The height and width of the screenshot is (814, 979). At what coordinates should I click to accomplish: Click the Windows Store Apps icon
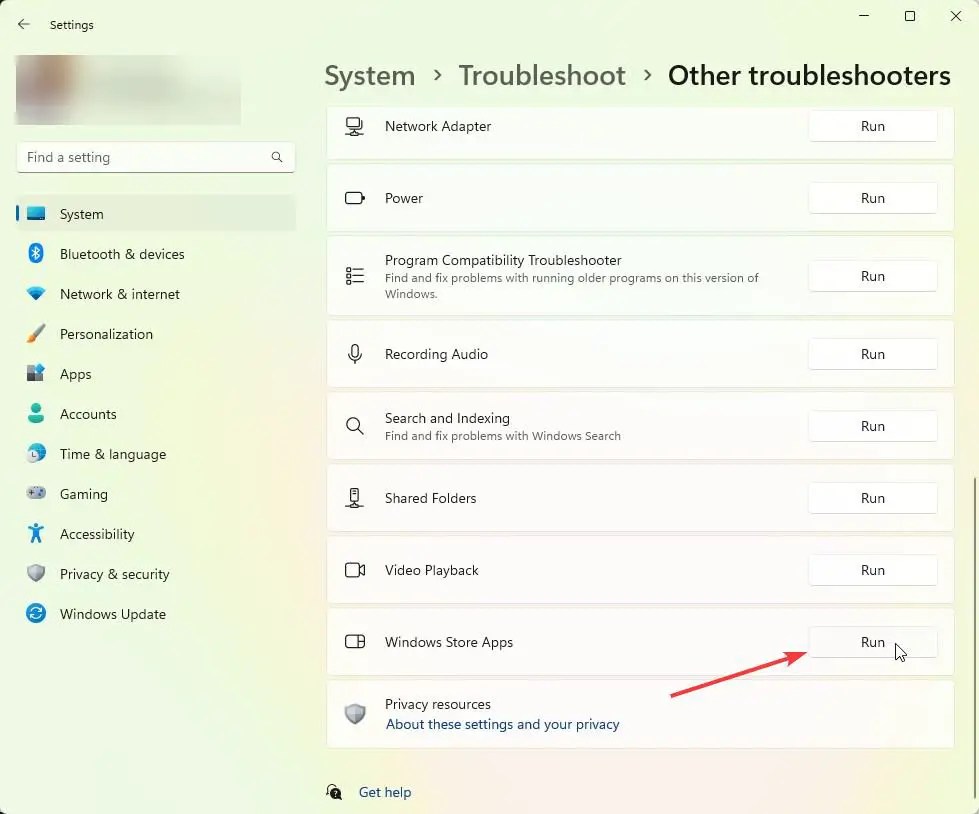355,642
